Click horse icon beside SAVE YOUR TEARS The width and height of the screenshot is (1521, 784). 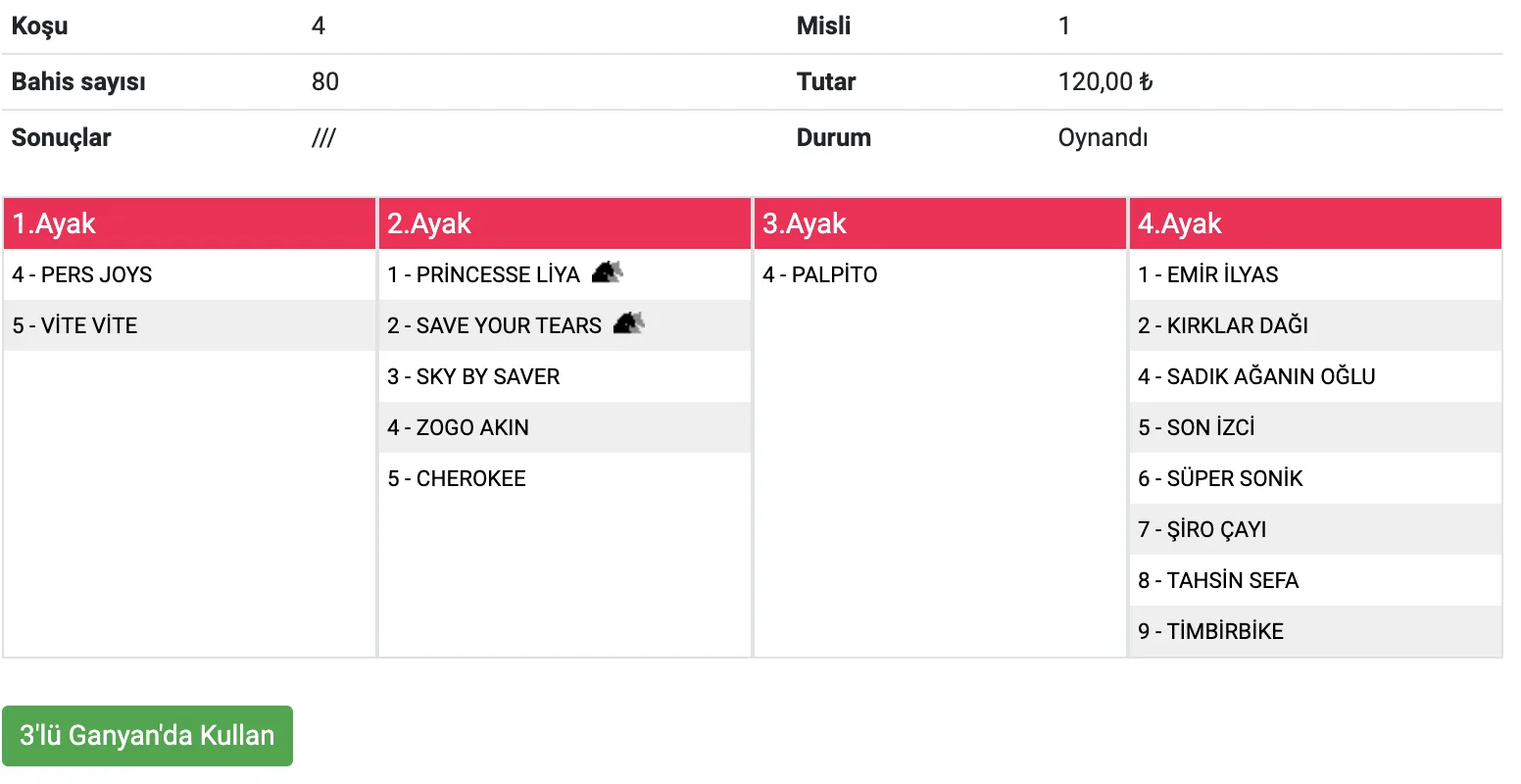click(x=629, y=323)
